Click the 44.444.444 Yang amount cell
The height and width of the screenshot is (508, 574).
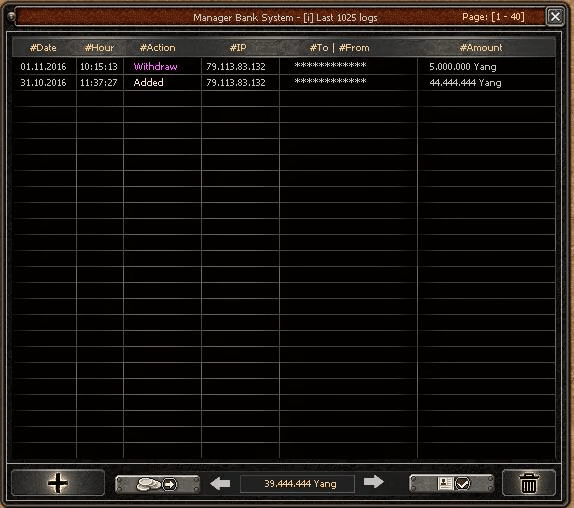tap(465, 83)
